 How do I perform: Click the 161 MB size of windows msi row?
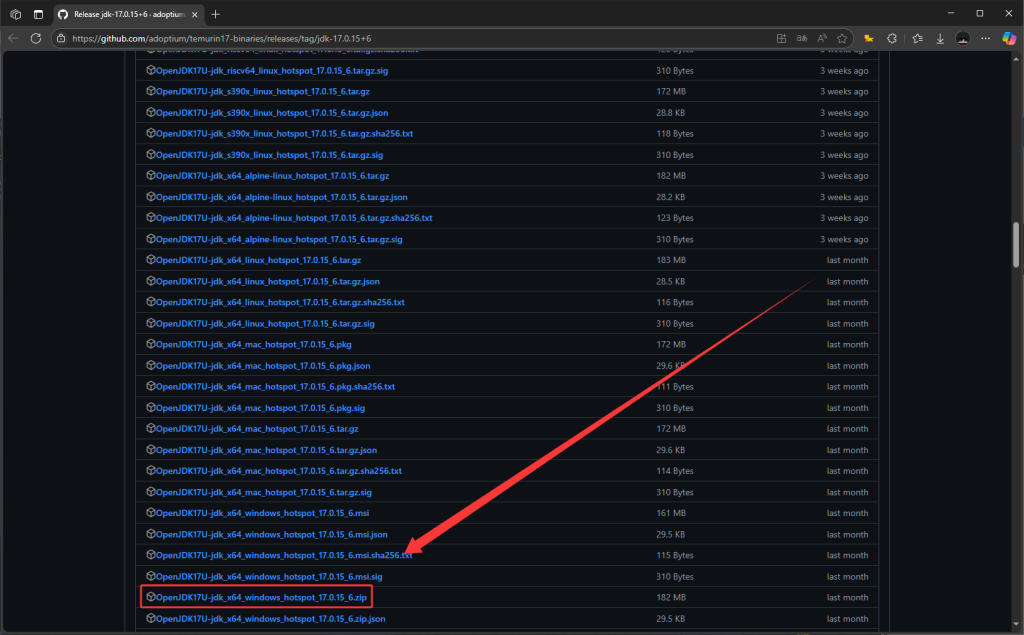tap(671, 513)
